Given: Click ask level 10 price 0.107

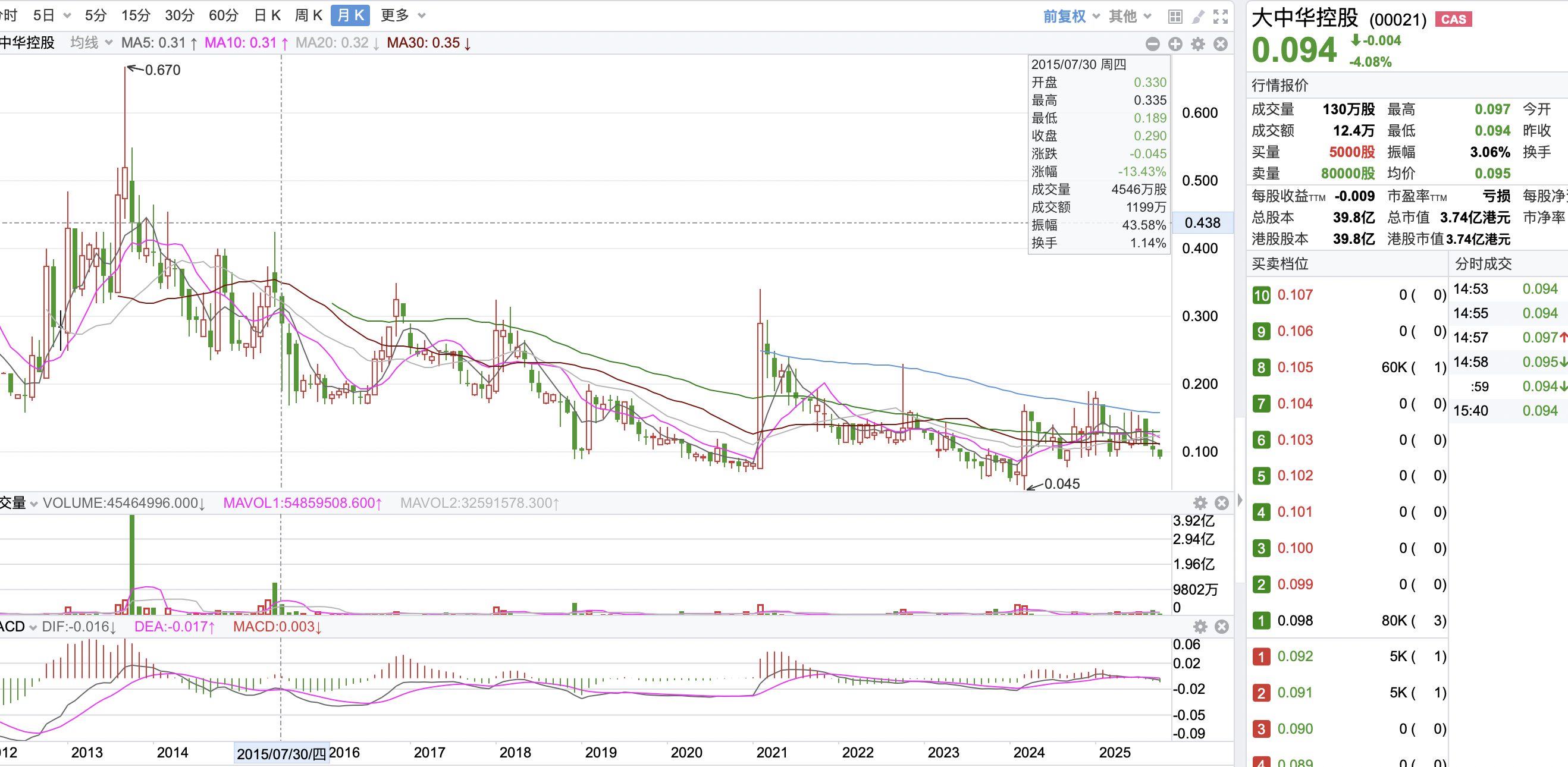Looking at the screenshot, I should pyautogui.click(x=1295, y=295).
